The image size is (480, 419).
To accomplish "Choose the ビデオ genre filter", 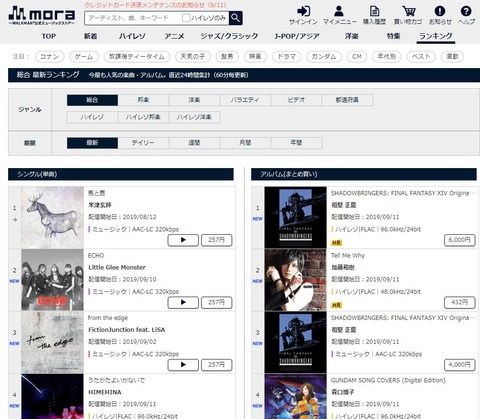I will click(296, 100).
